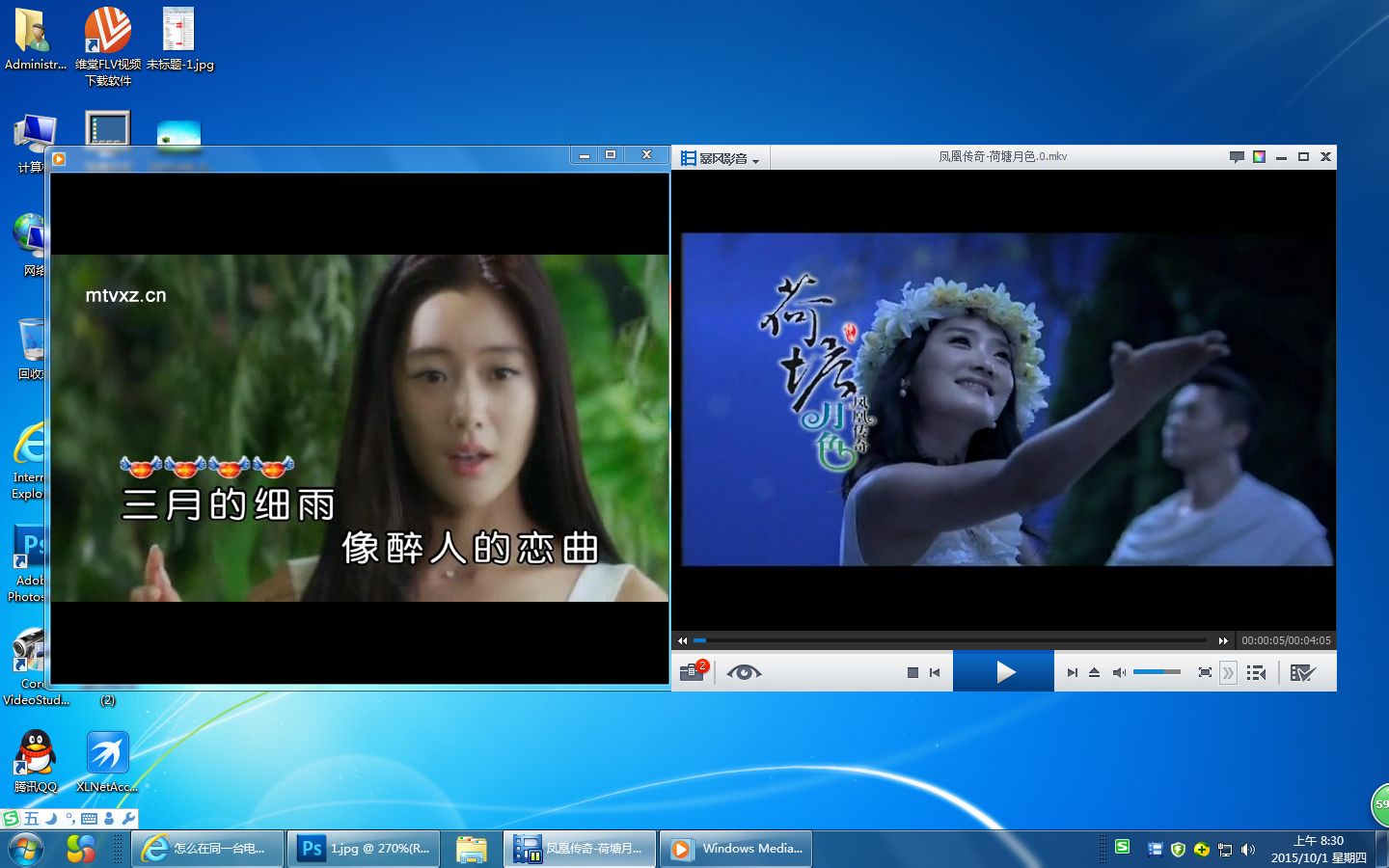Toggle the moon half-width icon on the IME bar
The image size is (1389, 868).
point(52,819)
